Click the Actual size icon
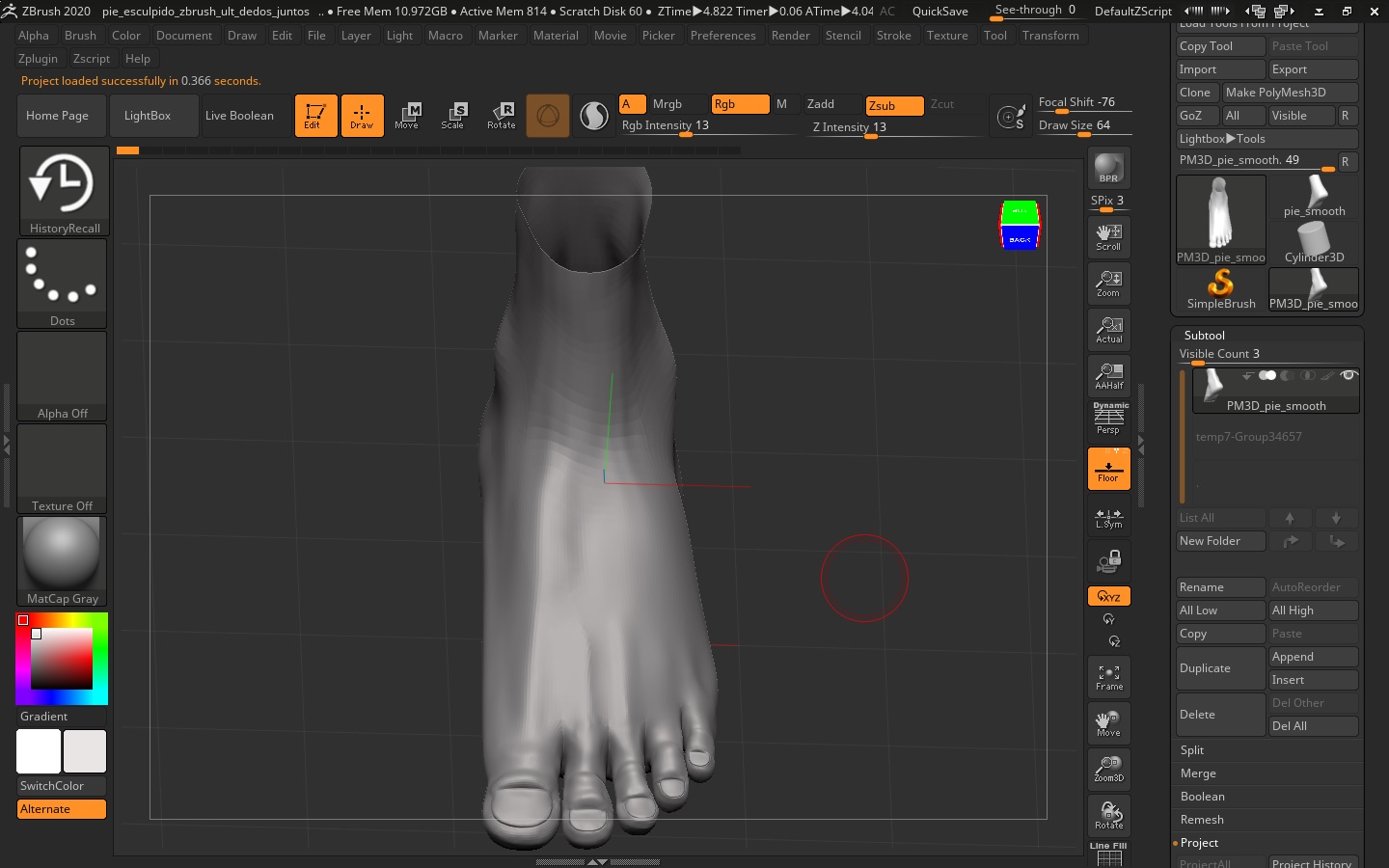Screen dimensions: 1389x868 click(x=1108, y=330)
